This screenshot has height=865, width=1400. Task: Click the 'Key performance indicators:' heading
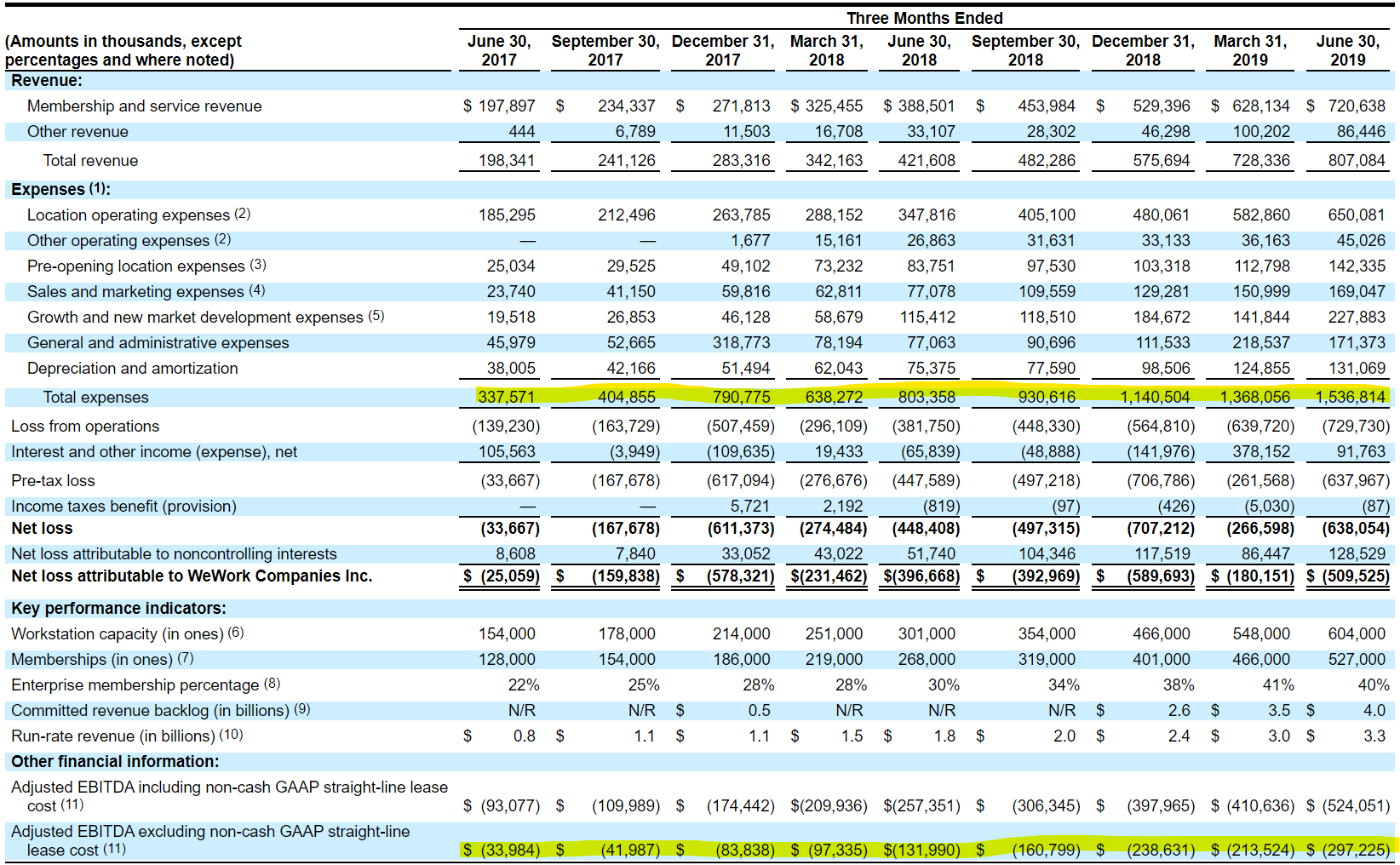click(118, 609)
